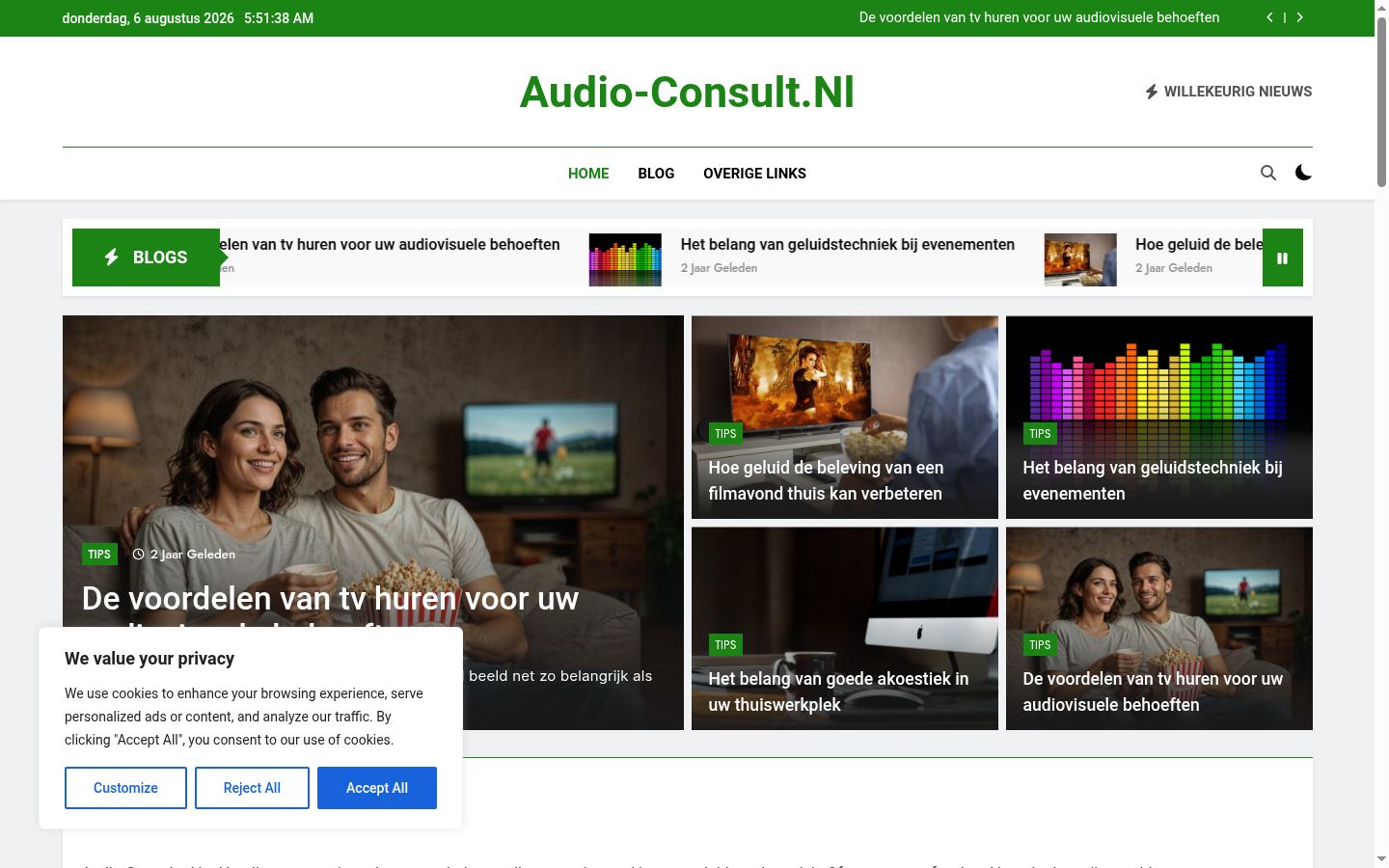Viewport: 1389px width, 868px height.
Task: Click the 2 Jaar Geleden date on featured article
Action: (184, 555)
